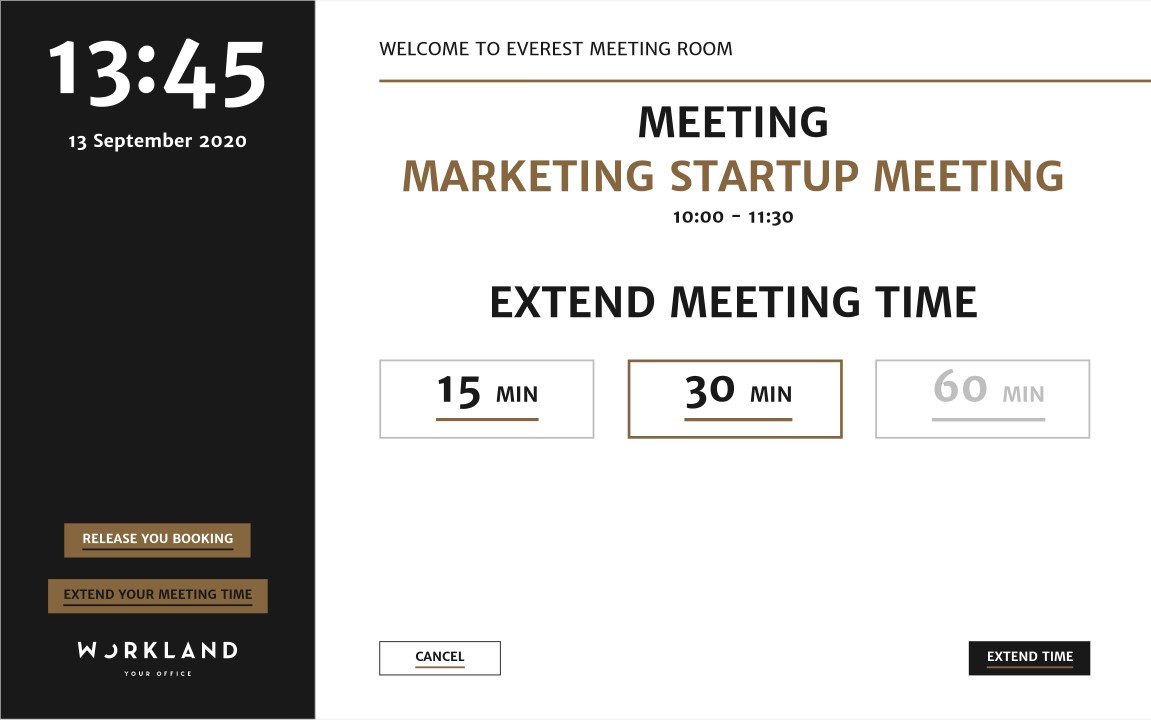Click the CANCEL button

[x=439, y=658]
